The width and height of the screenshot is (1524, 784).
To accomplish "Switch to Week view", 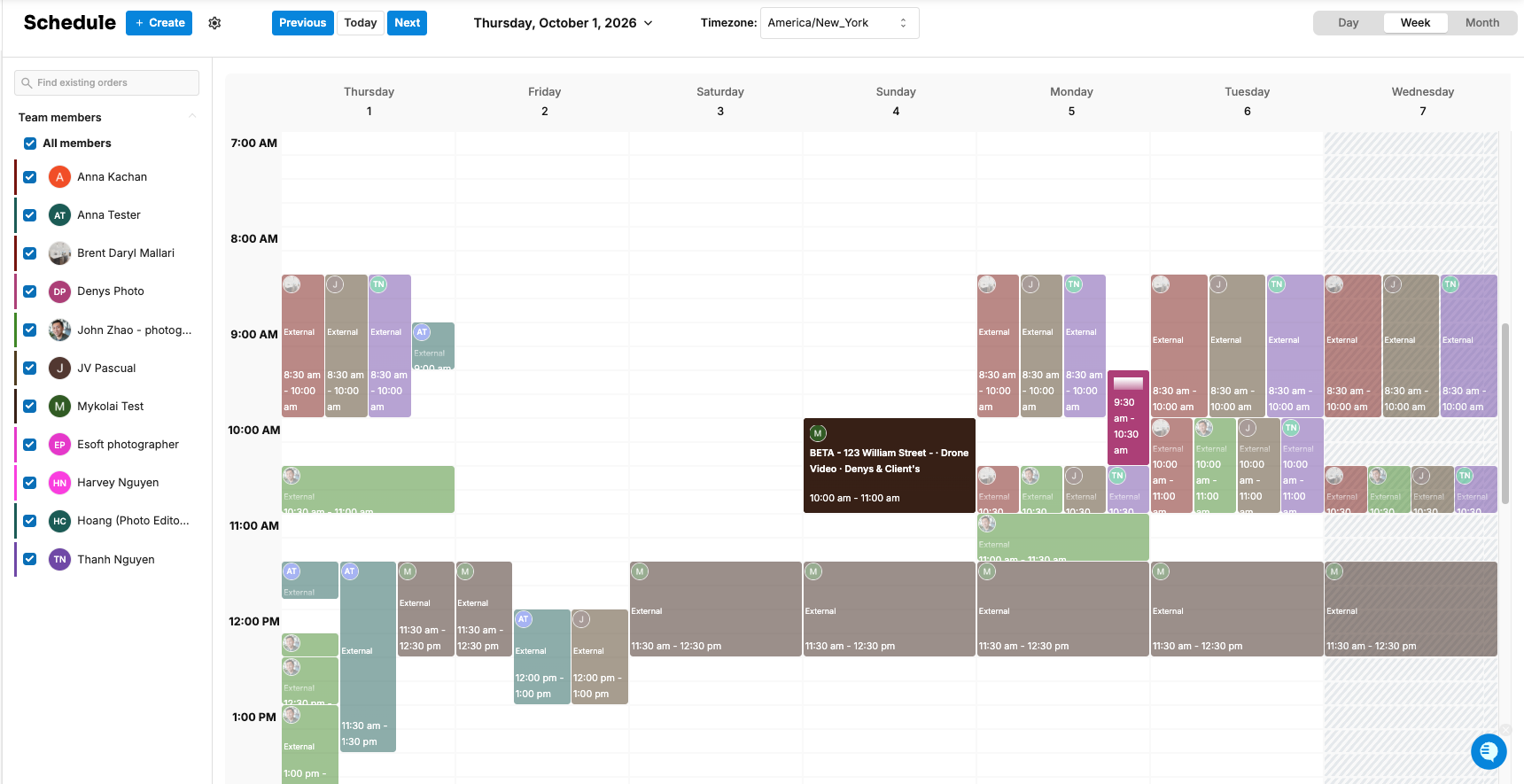I will (x=1415, y=23).
